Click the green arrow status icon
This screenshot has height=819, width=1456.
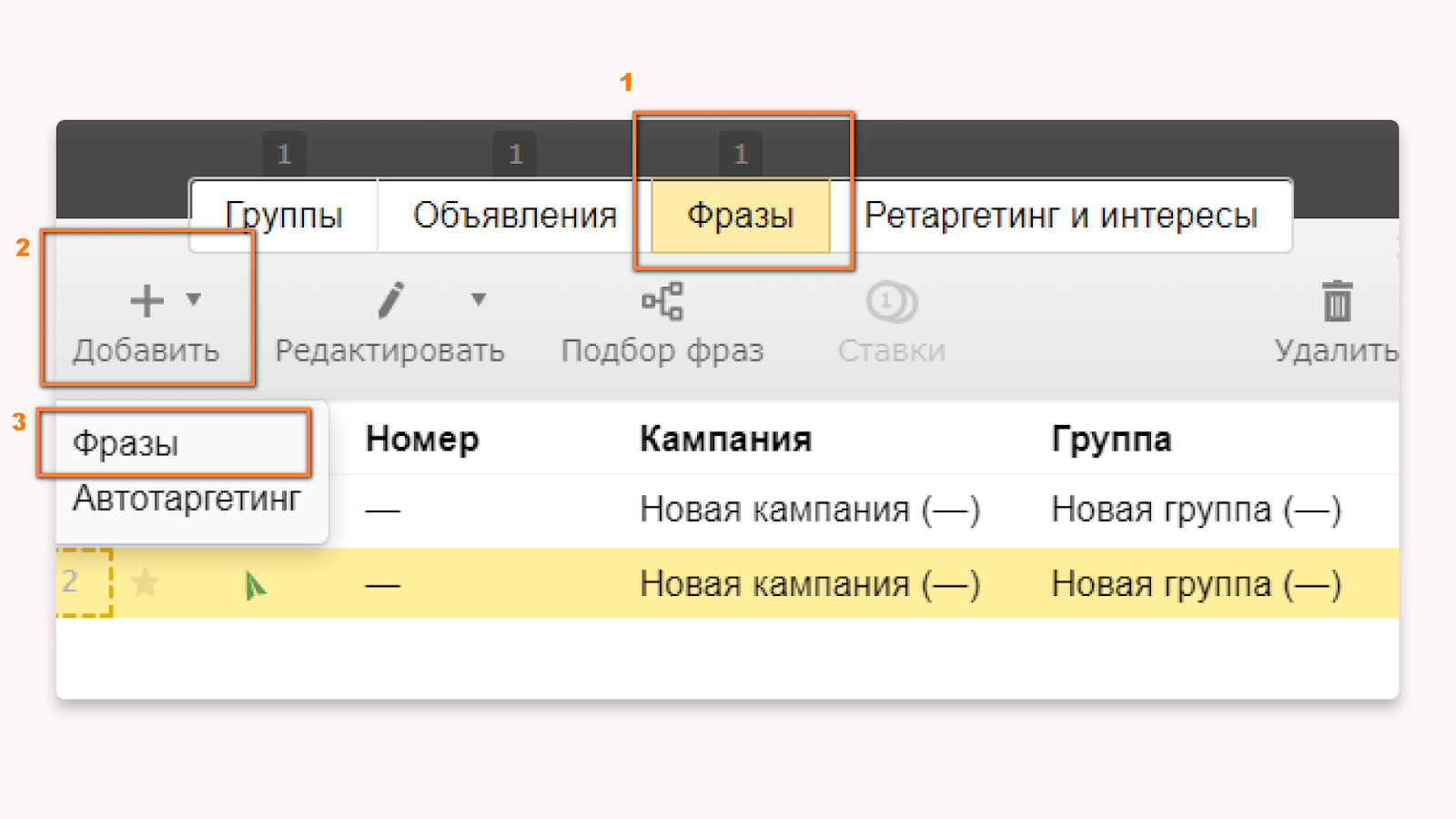click(255, 585)
